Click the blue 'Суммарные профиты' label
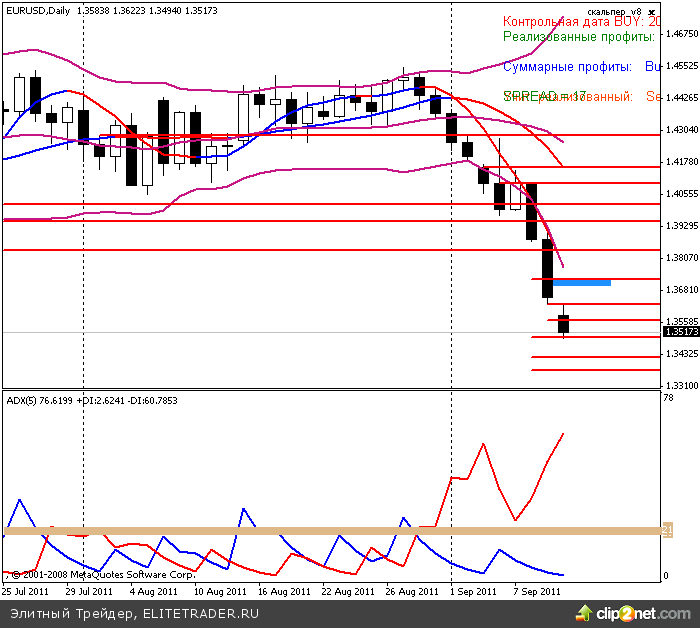Image resolution: width=700 pixels, height=628 pixels. (567, 67)
